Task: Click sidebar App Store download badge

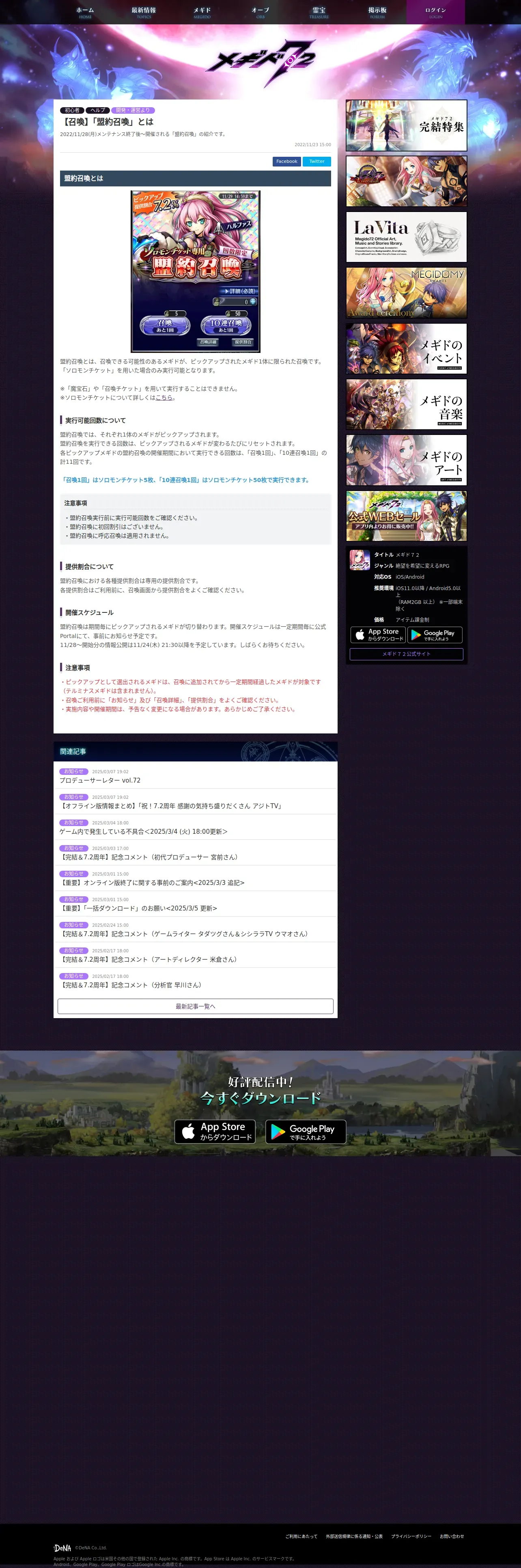Action: coord(378,635)
